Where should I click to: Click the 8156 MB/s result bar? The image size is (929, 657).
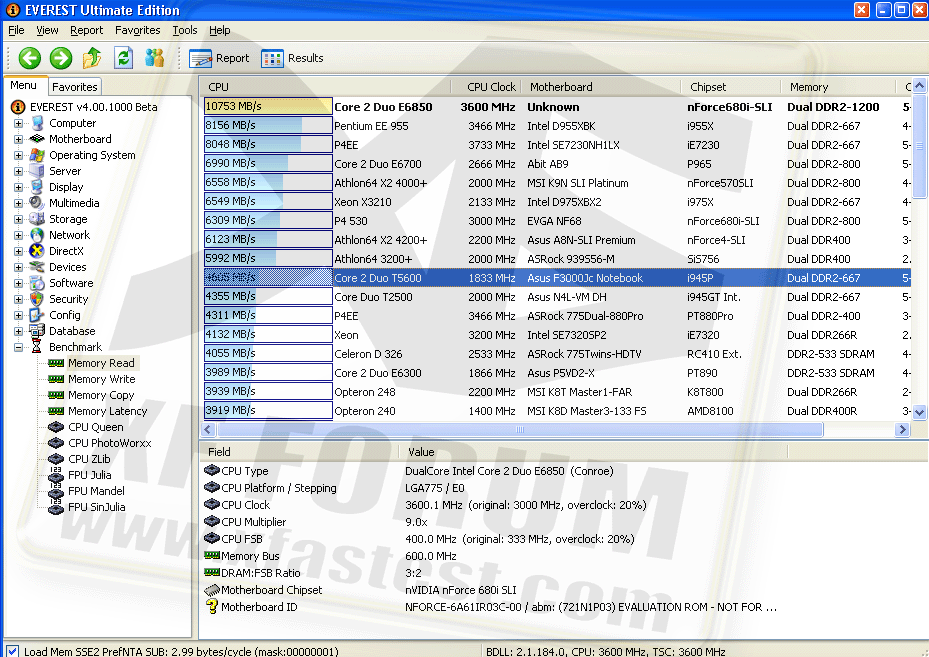[x=268, y=126]
